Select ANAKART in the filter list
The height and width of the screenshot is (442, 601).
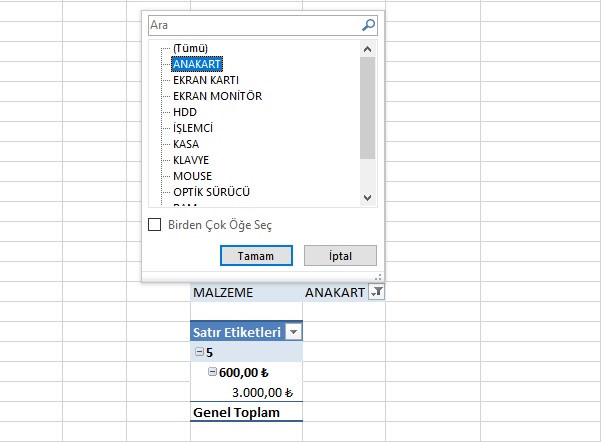[196, 64]
